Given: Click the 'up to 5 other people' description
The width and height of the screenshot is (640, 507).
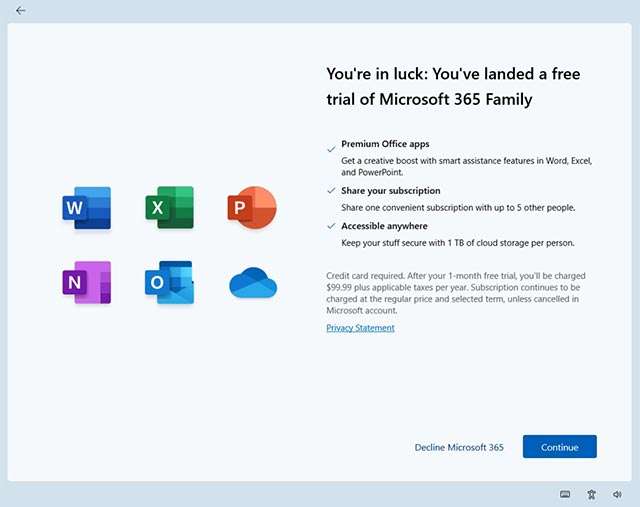Looking at the screenshot, I should click(458, 207).
